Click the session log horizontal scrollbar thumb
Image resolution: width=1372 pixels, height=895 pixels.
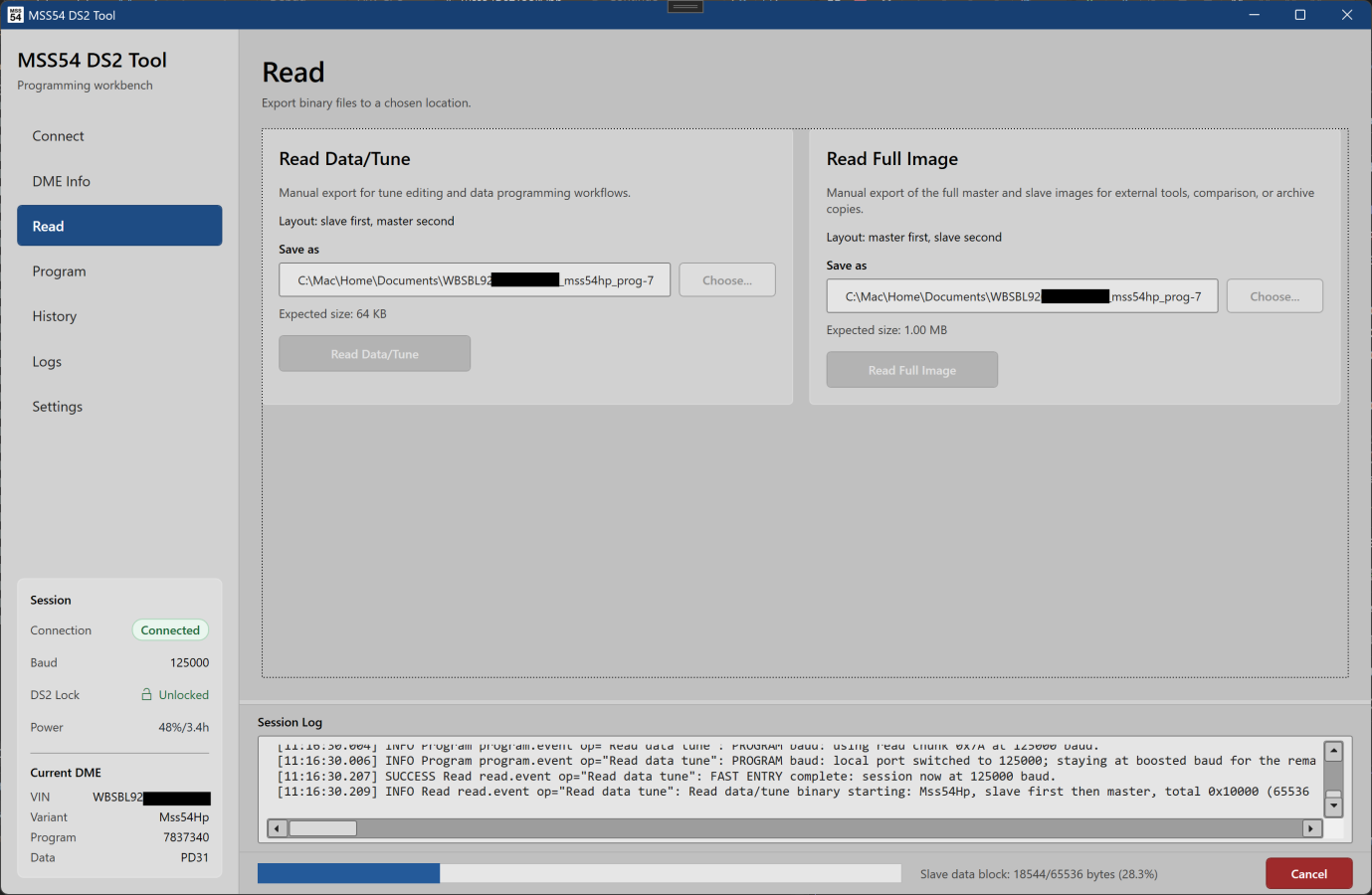coord(322,828)
